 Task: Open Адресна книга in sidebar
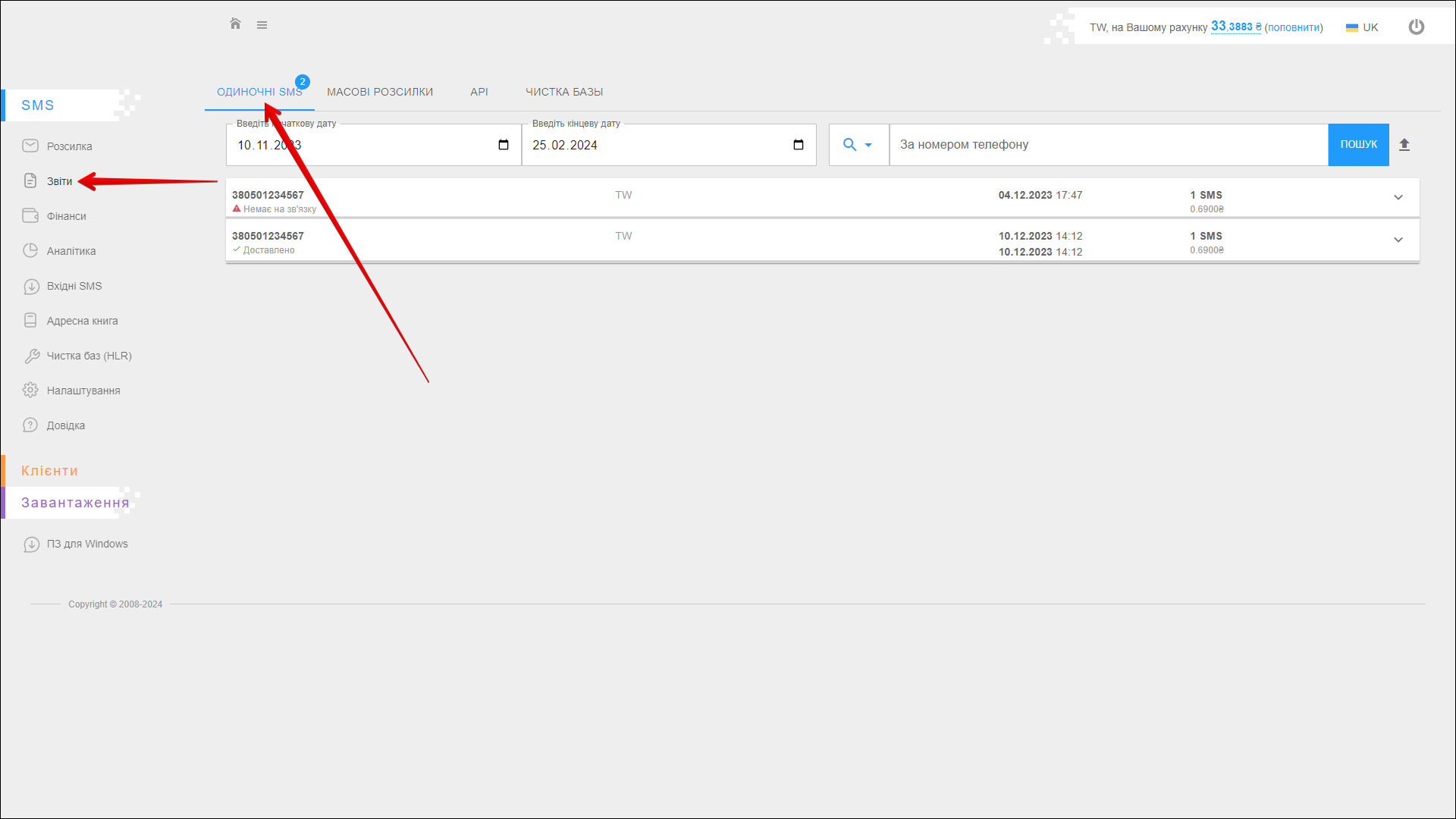[x=82, y=321]
